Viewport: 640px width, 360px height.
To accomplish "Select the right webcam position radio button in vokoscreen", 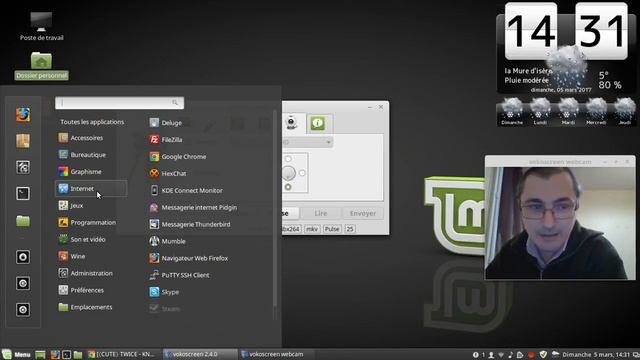I will coord(302,173).
